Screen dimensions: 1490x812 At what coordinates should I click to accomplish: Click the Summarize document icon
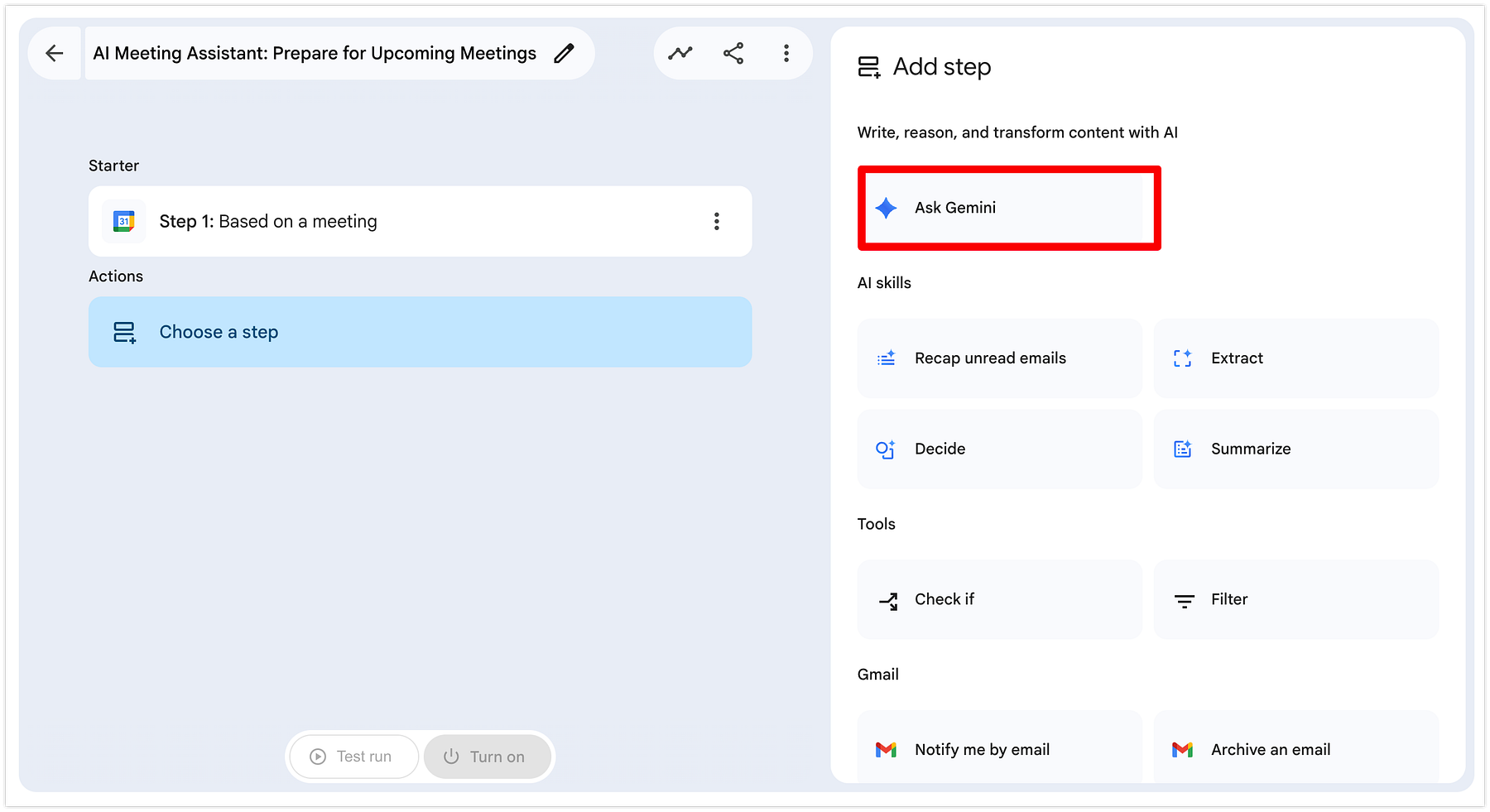[x=1183, y=449]
